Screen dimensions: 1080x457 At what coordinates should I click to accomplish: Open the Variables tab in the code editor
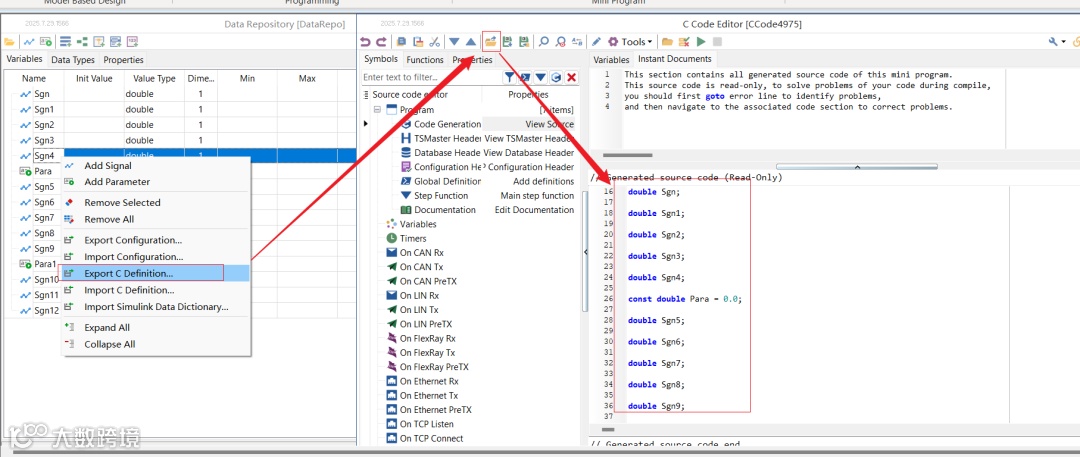point(612,60)
